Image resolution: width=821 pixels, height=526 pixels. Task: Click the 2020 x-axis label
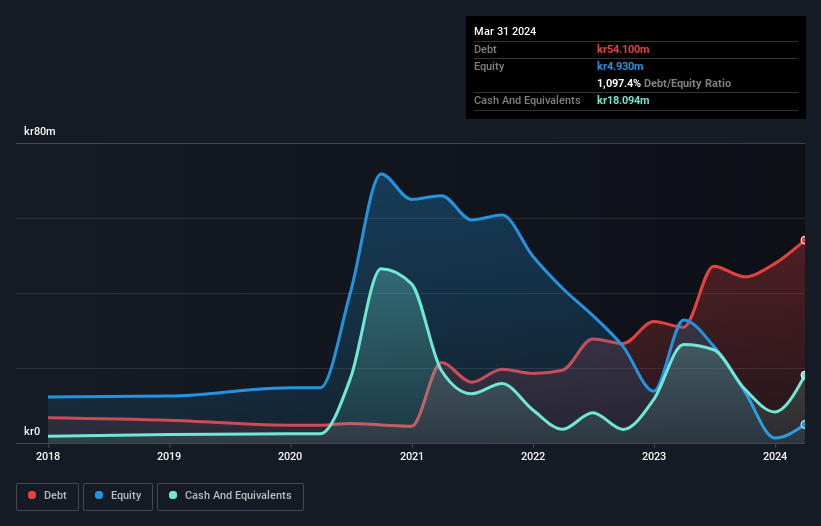point(290,456)
